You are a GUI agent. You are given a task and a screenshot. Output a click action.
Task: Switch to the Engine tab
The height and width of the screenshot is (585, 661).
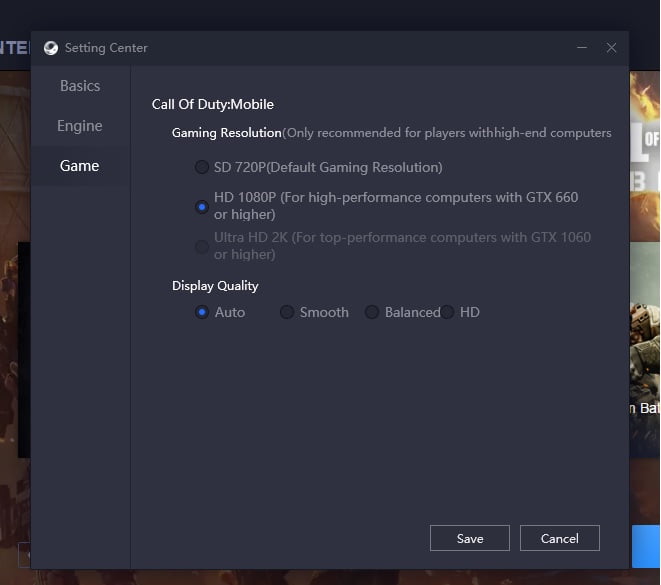tap(80, 126)
